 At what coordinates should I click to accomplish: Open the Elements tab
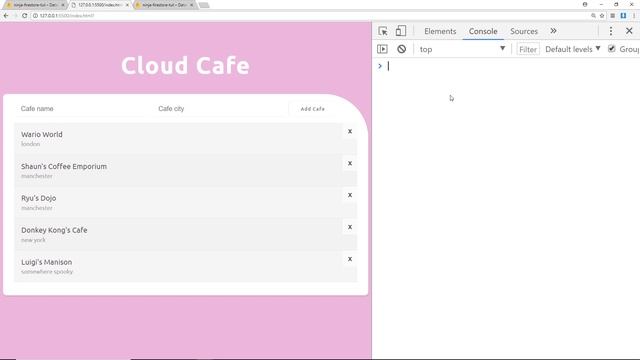tap(440, 31)
